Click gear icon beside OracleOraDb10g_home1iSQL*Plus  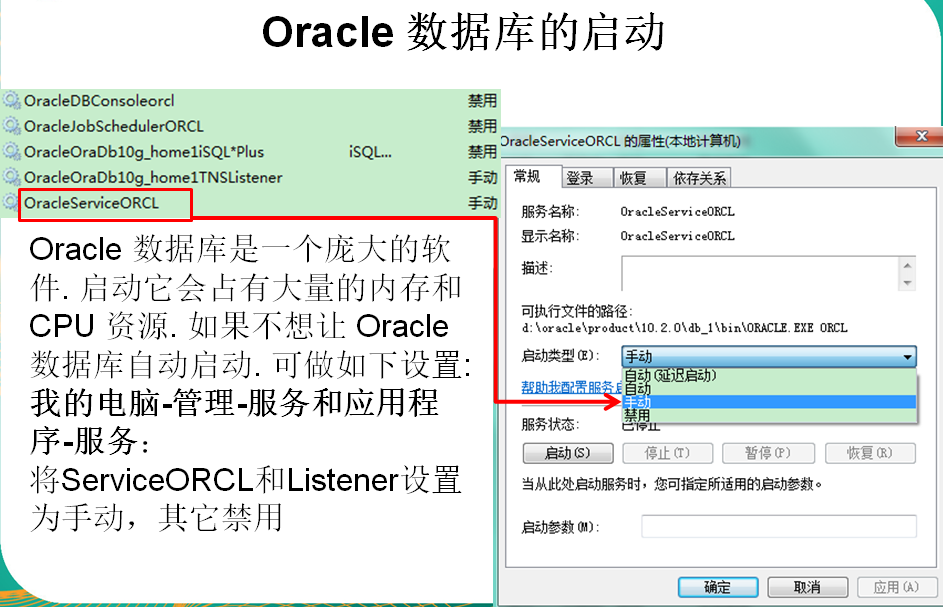(12, 152)
